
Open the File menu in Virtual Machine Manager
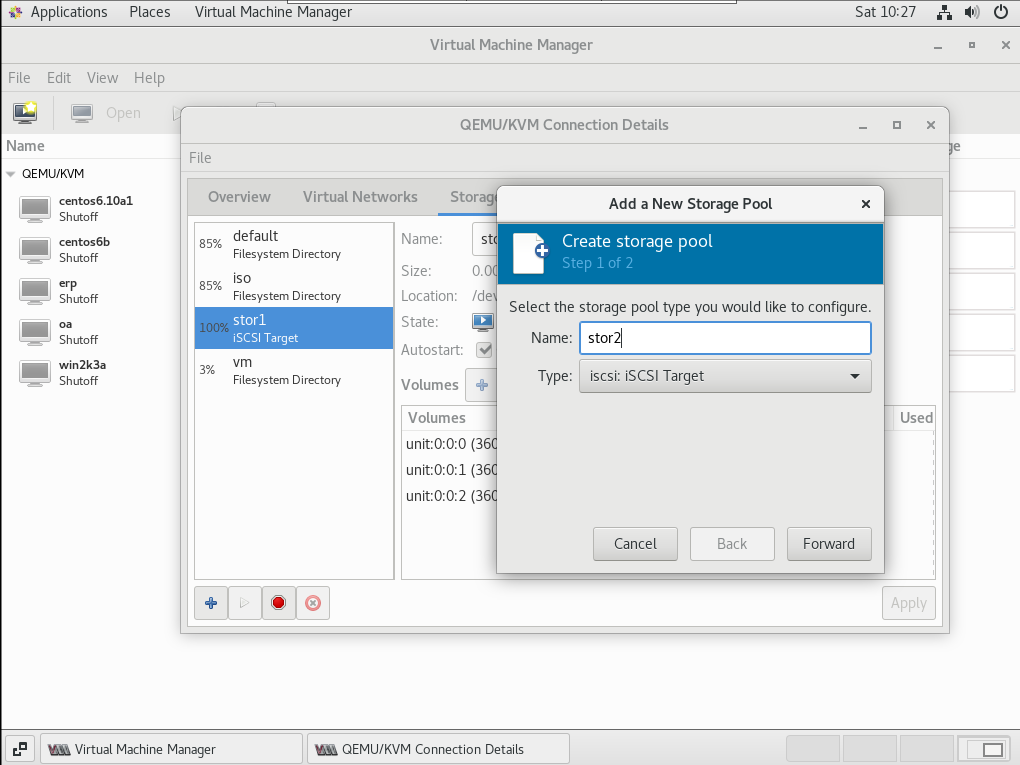coord(19,78)
